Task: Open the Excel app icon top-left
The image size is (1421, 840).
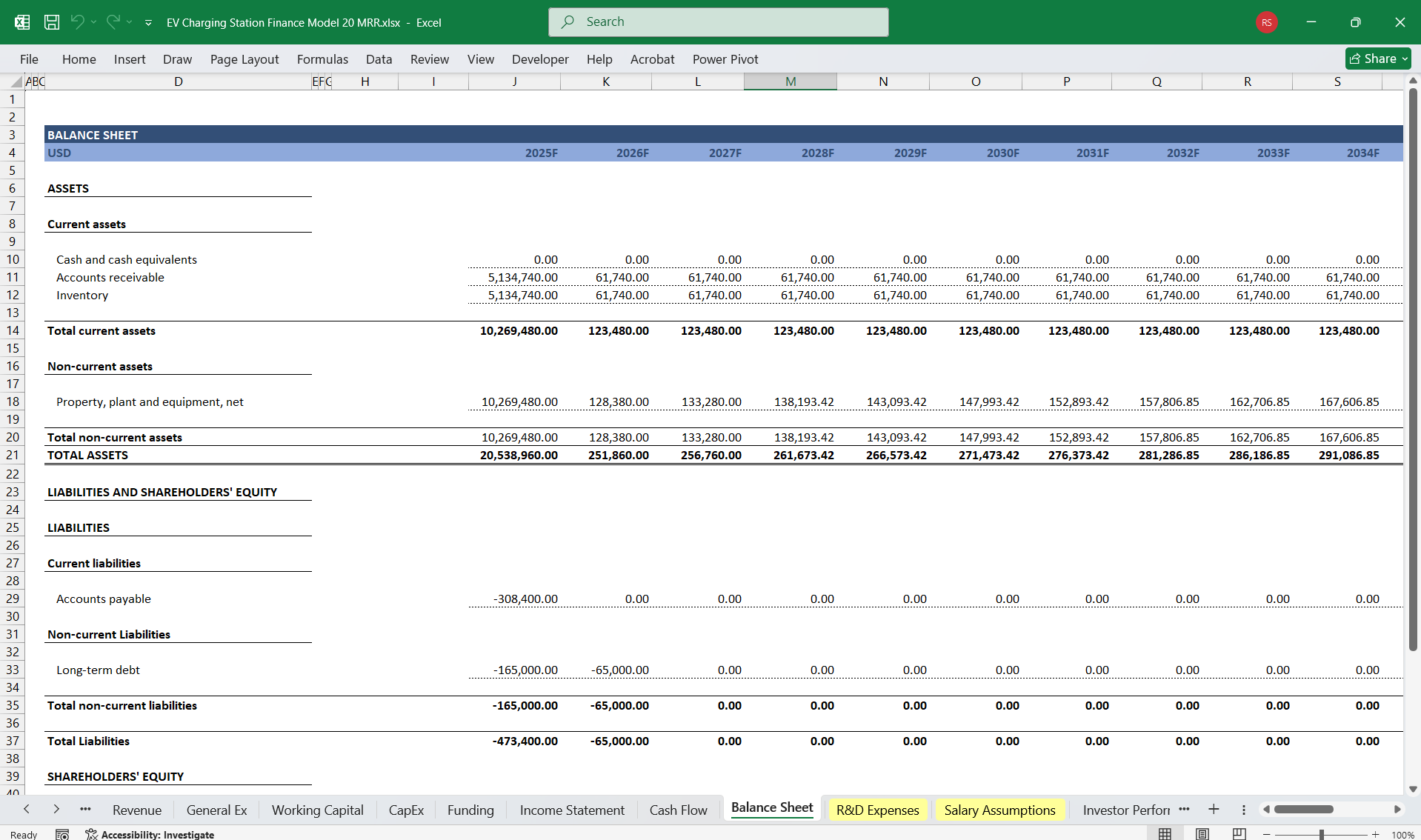Action: 21,22
